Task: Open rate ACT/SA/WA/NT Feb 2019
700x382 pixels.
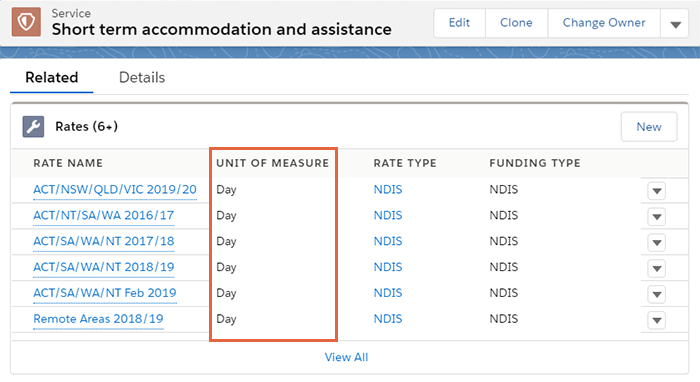Action: (x=105, y=293)
